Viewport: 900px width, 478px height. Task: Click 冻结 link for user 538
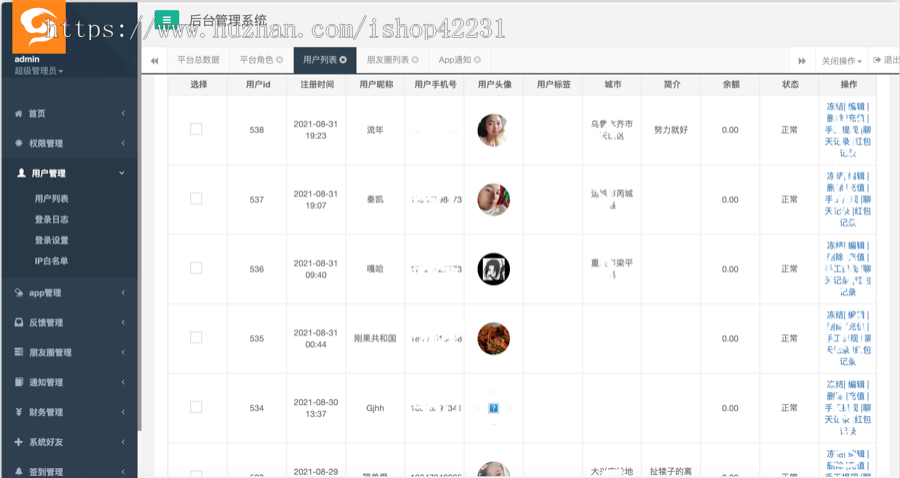coord(835,106)
